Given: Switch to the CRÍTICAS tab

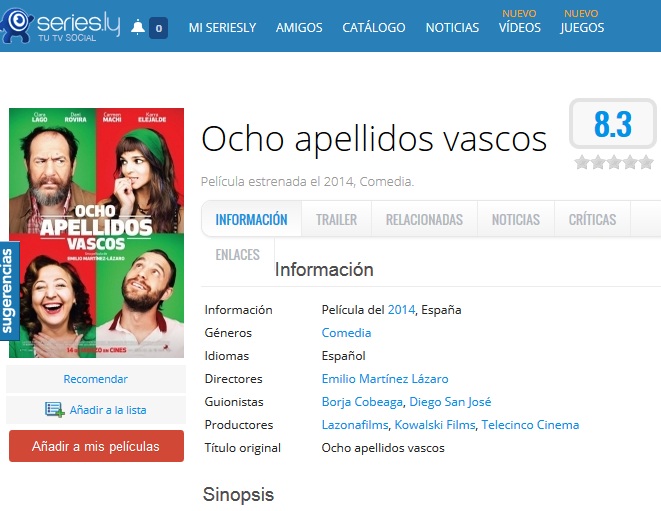Looking at the screenshot, I should [x=592, y=219].
